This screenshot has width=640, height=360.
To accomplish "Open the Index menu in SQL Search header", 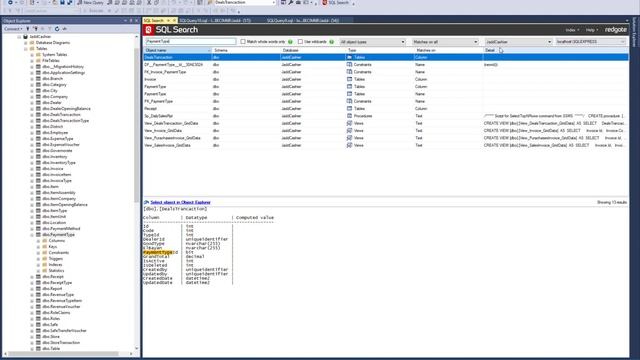I will point(572,30).
